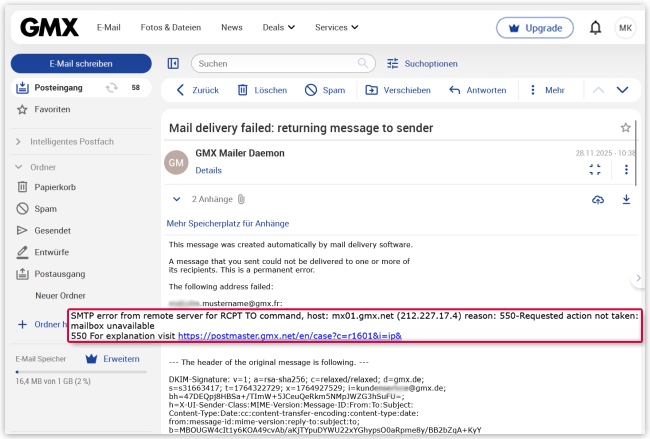Open the Services dropdown
650x439 pixels.
337,27
